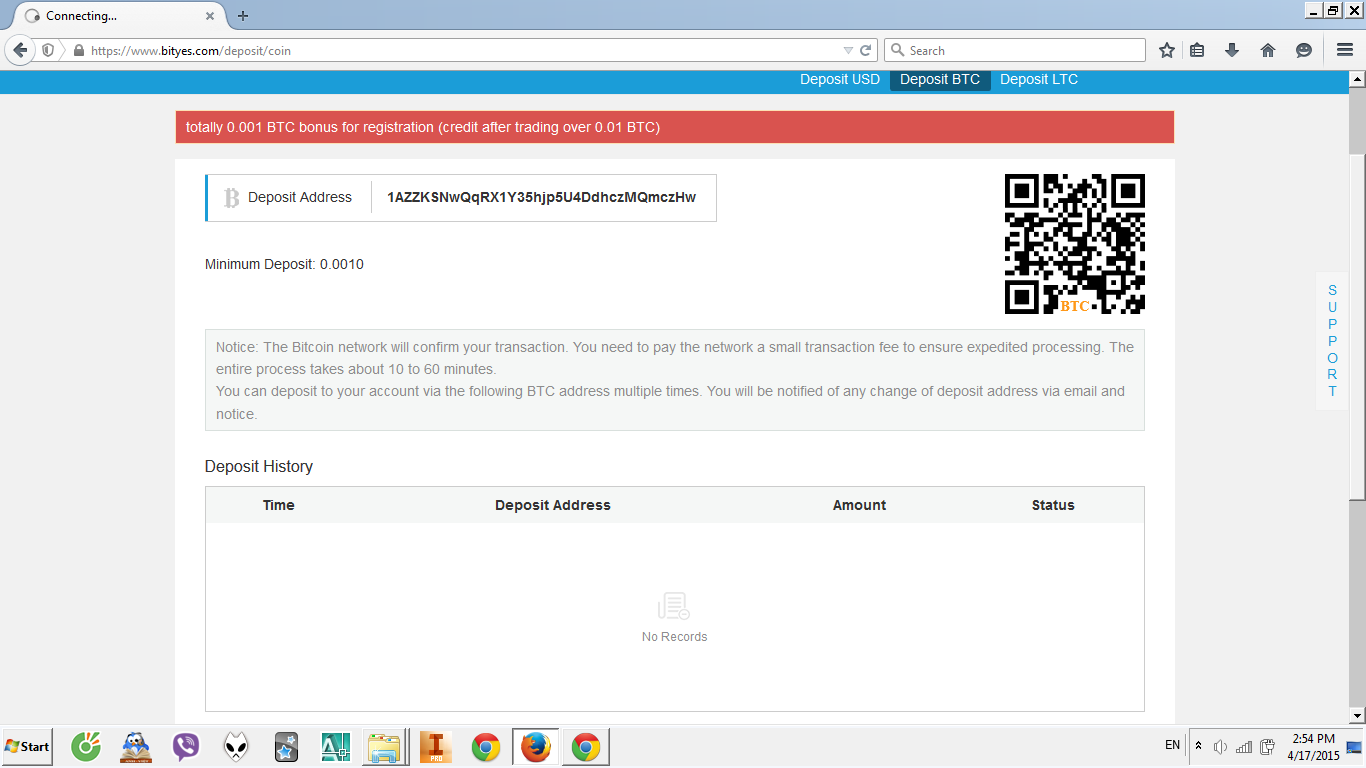This screenshot has height=768, width=1366.
Task: Open the SUPPORT side tab
Action: pos(1332,341)
